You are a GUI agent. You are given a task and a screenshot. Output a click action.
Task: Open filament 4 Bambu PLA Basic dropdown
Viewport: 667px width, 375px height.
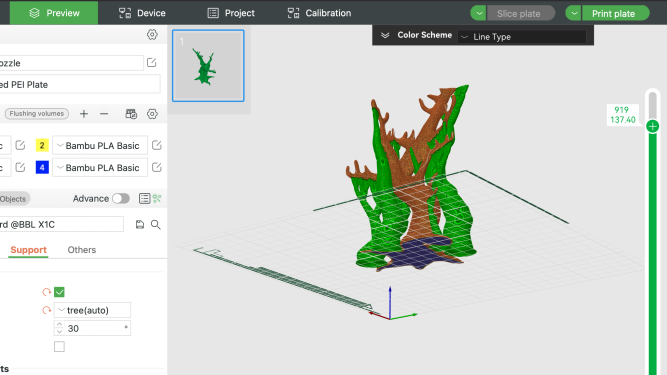[x=100, y=168]
